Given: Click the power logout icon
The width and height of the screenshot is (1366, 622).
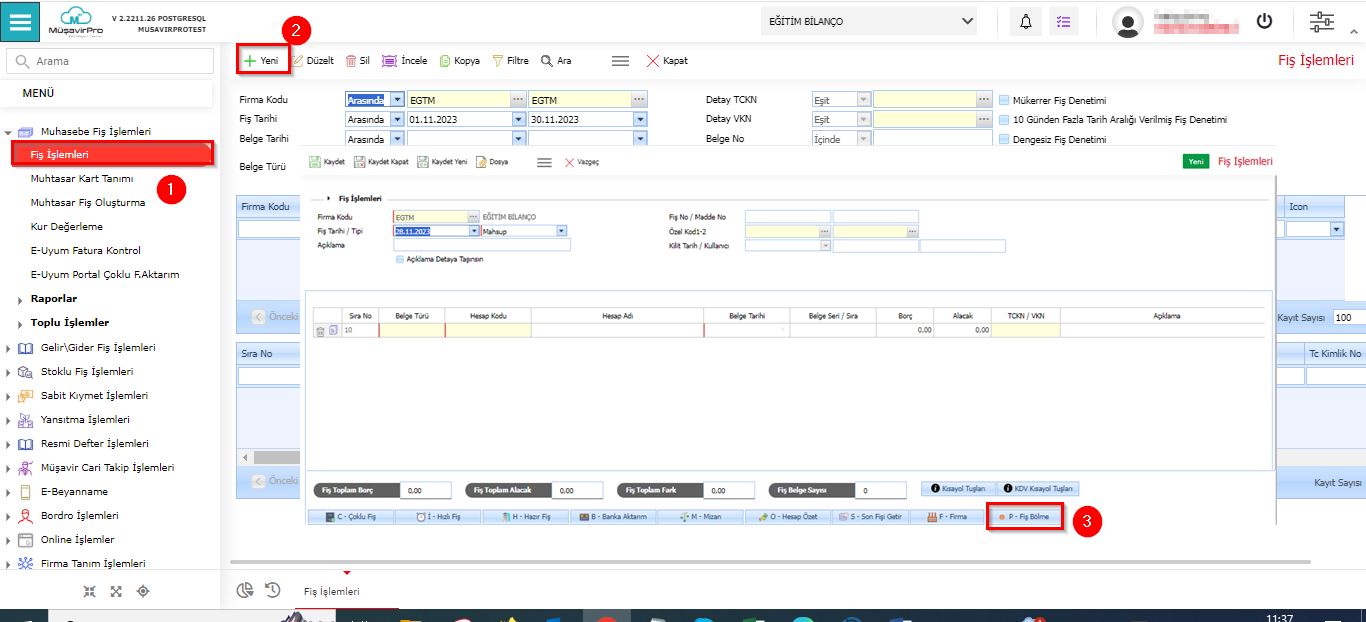Looking at the screenshot, I should click(x=1265, y=21).
